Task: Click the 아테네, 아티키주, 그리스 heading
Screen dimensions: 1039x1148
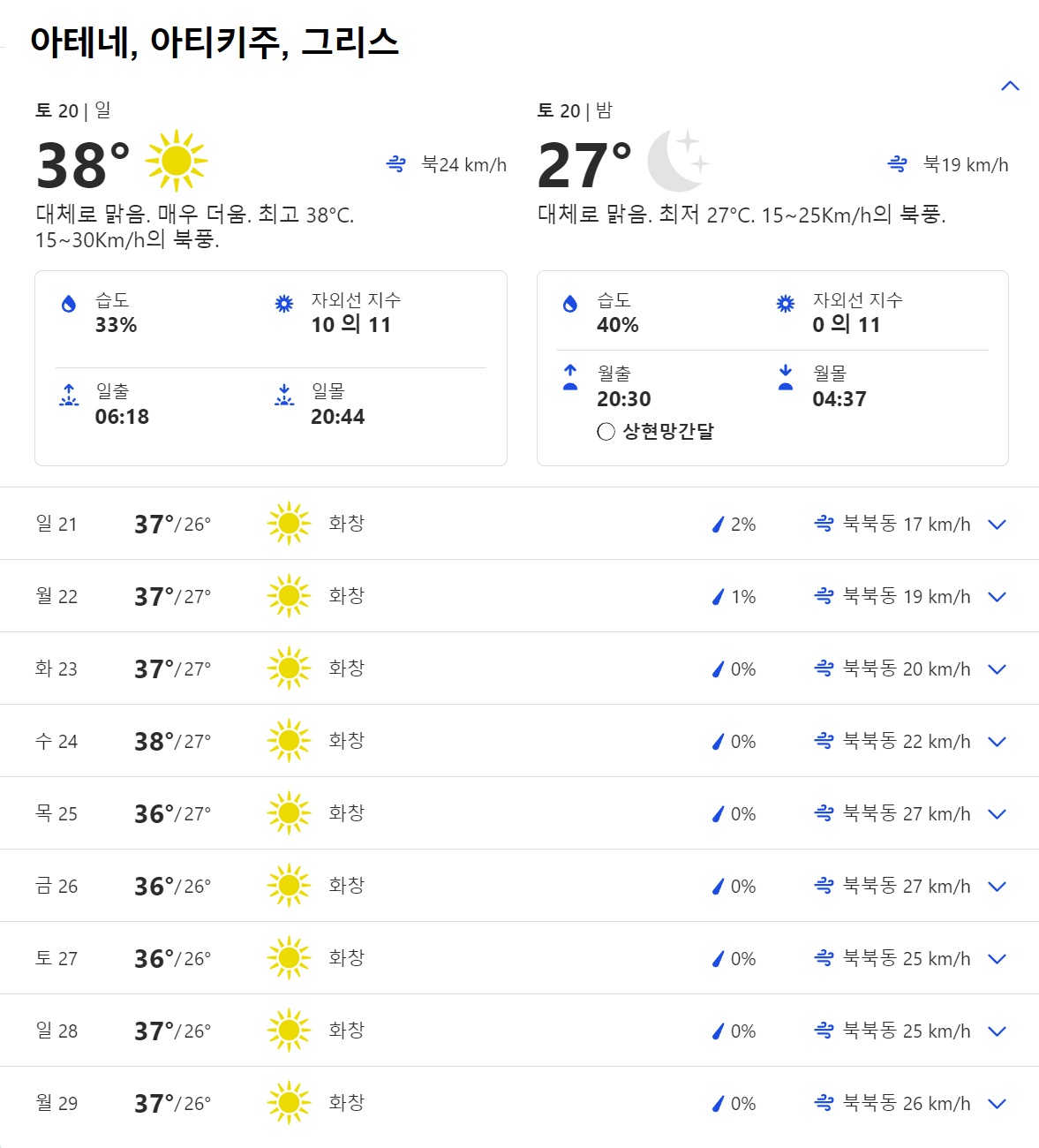Action: (x=215, y=42)
